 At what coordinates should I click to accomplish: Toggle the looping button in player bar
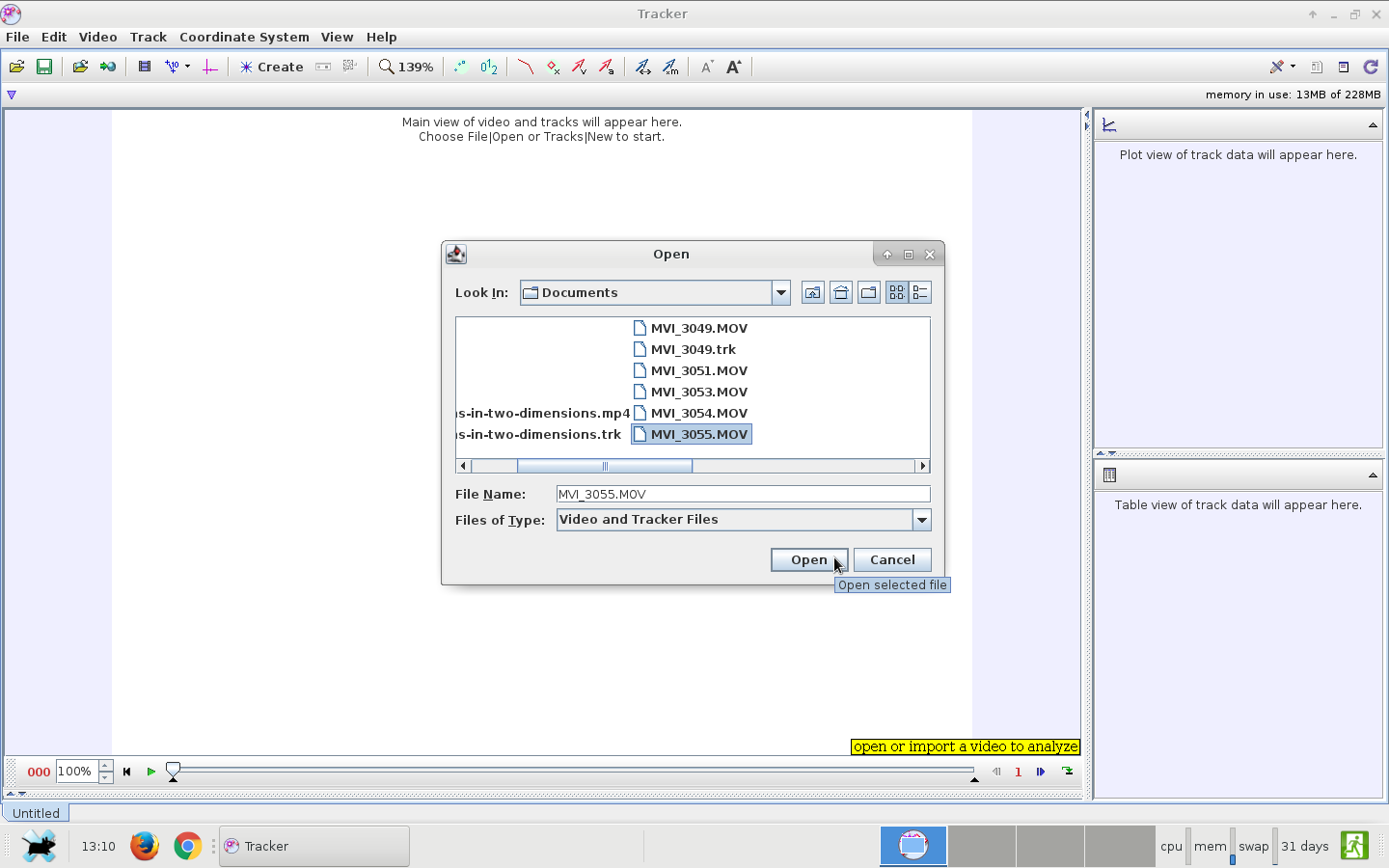(1068, 772)
